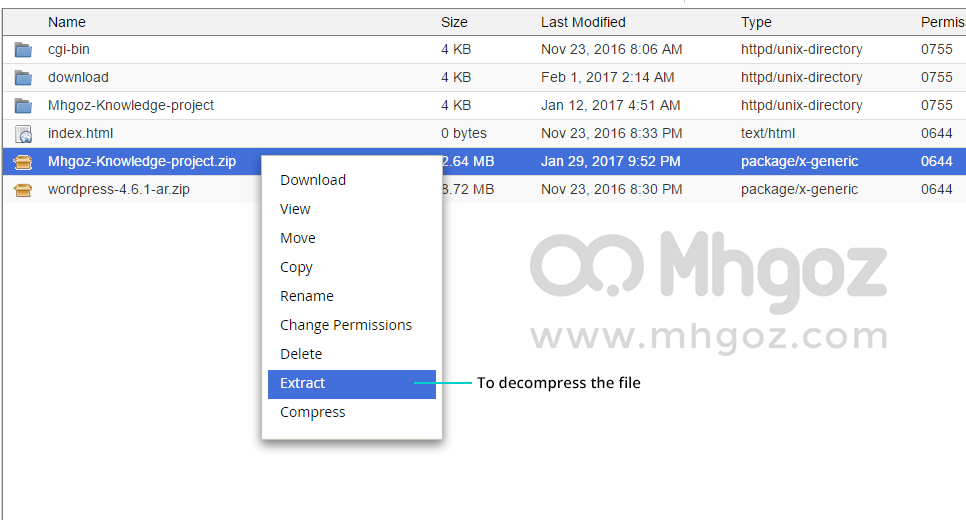Sort by the Last Modified column header

point(583,22)
